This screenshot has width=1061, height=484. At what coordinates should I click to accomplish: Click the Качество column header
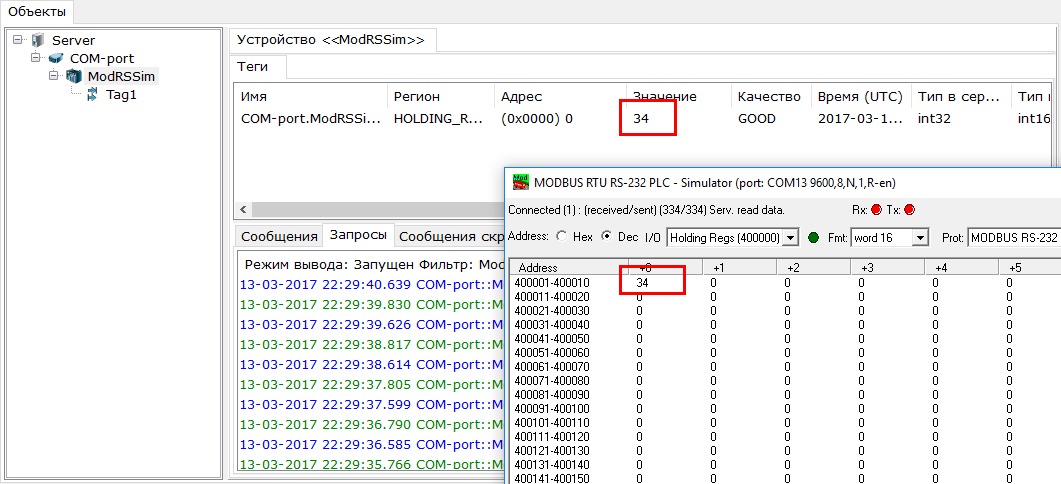(x=771, y=97)
